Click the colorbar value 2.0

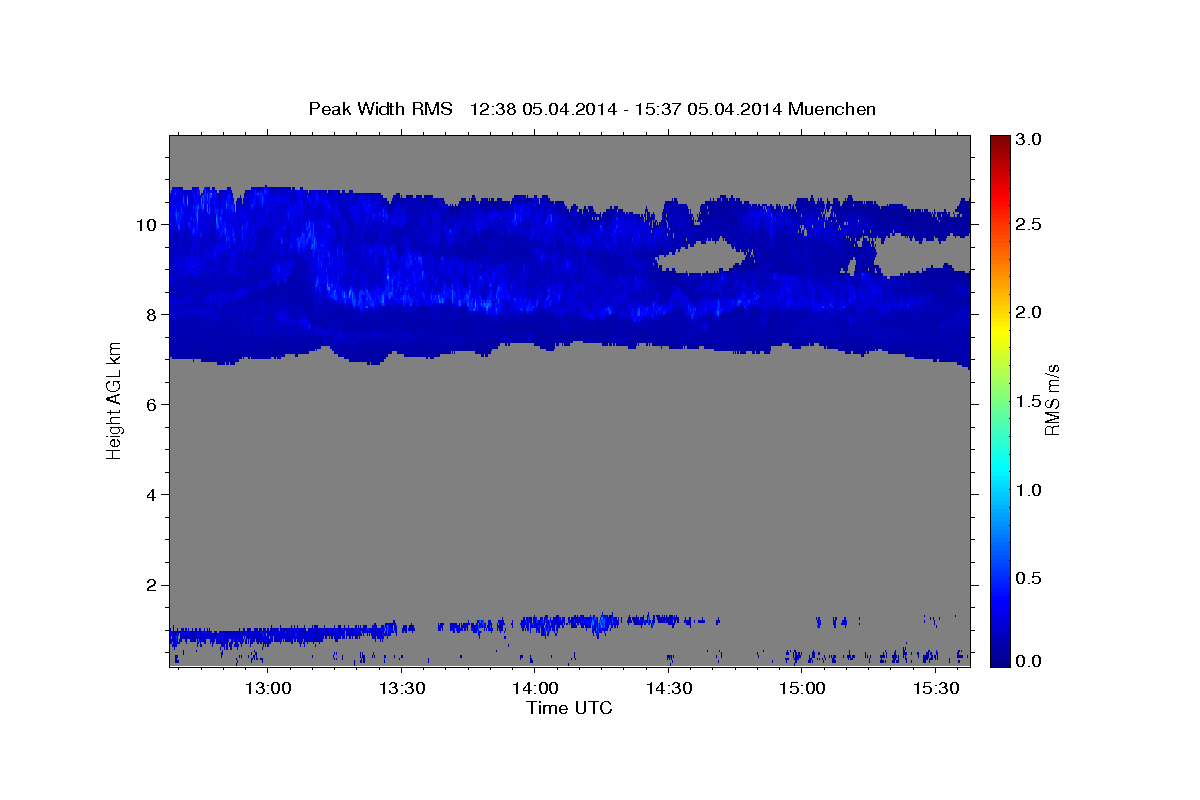(x=1029, y=312)
